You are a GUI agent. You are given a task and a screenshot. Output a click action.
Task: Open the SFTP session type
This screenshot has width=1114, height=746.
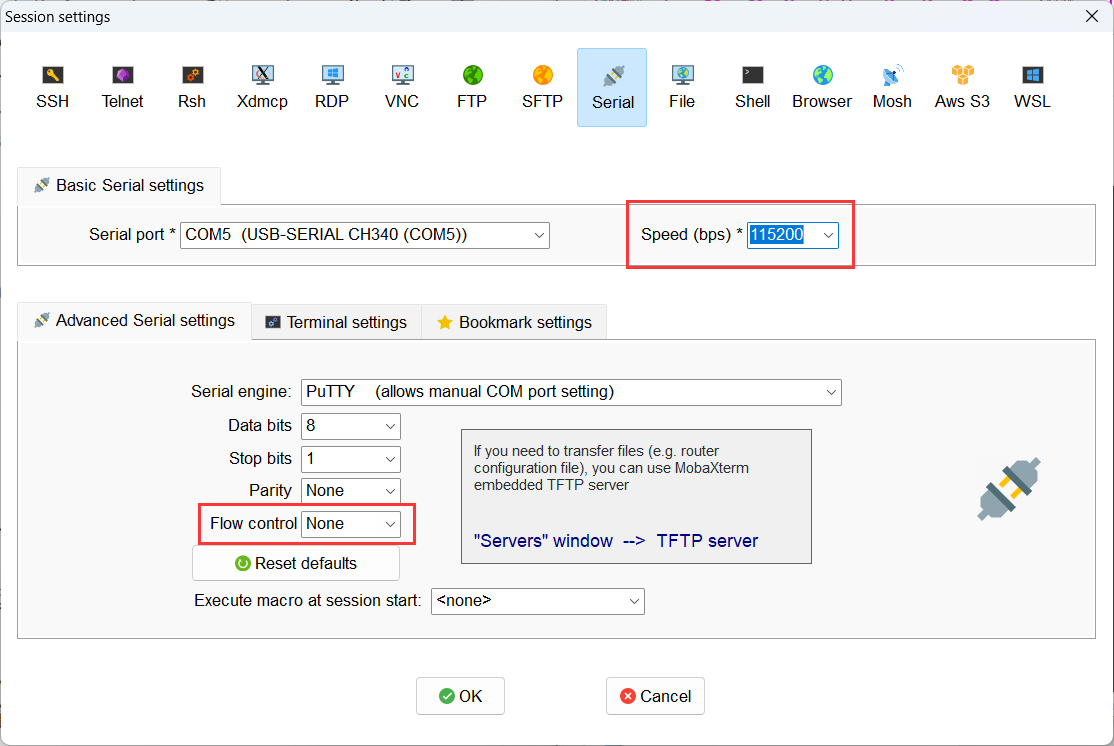click(541, 86)
